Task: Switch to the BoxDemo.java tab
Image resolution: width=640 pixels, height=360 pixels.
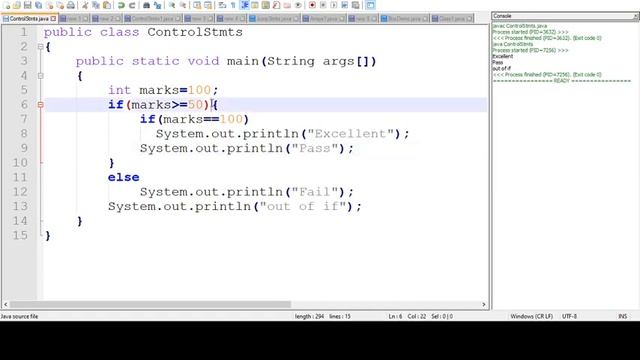Action: (404, 19)
